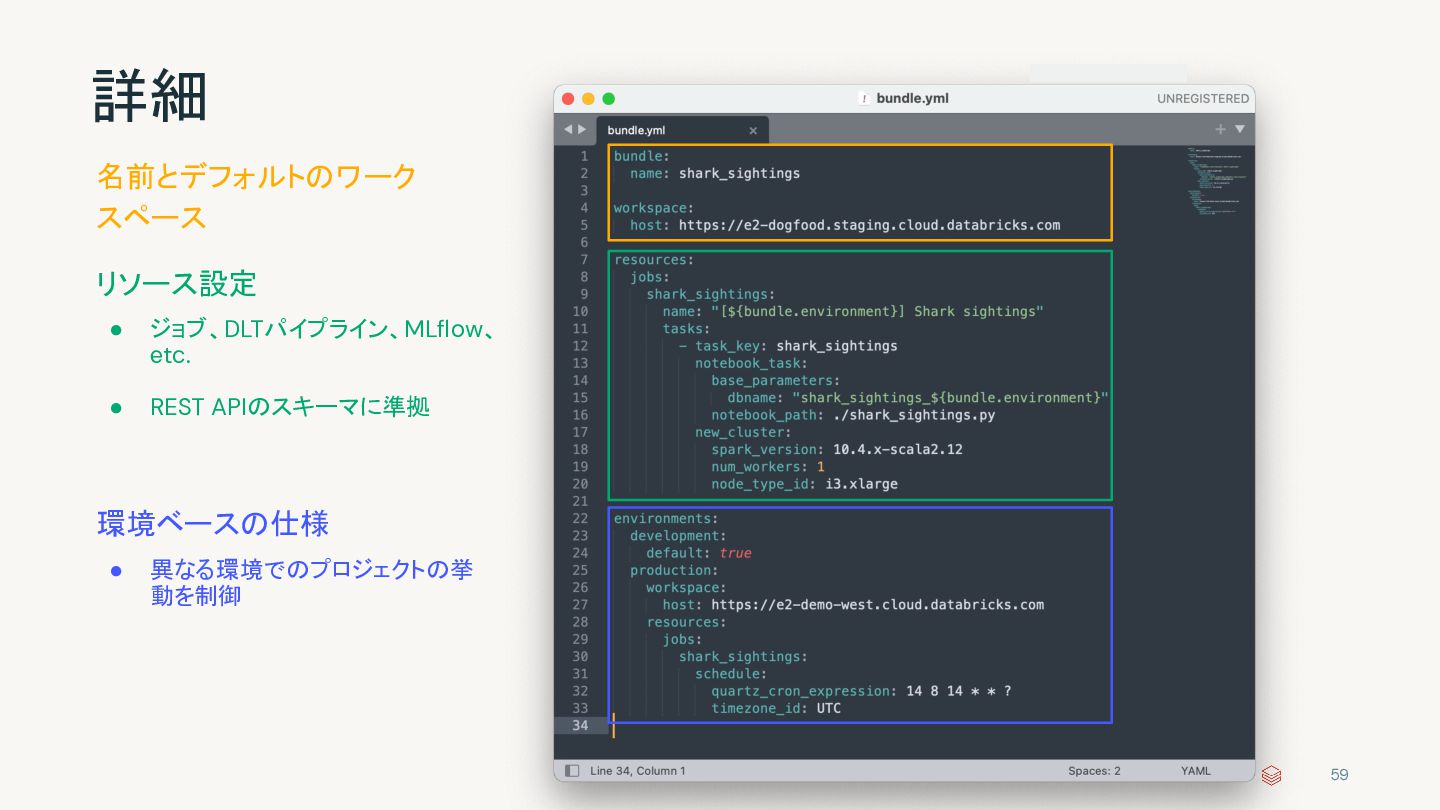Click line number 21 in the gutter
This screenshot has width=1440, height=810.
(x=581, y=501)
